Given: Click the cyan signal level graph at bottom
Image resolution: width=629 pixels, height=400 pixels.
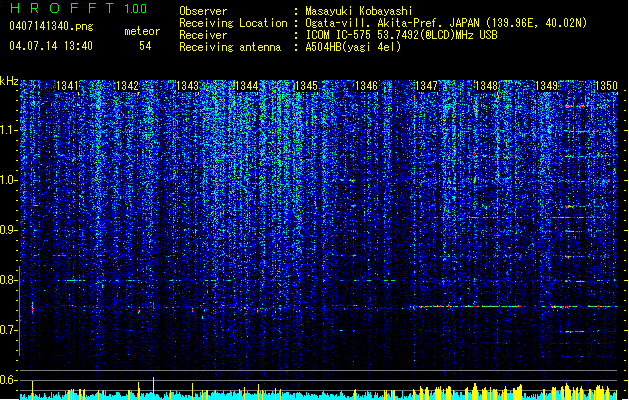Looking at the screenshot, I should 319,395.
